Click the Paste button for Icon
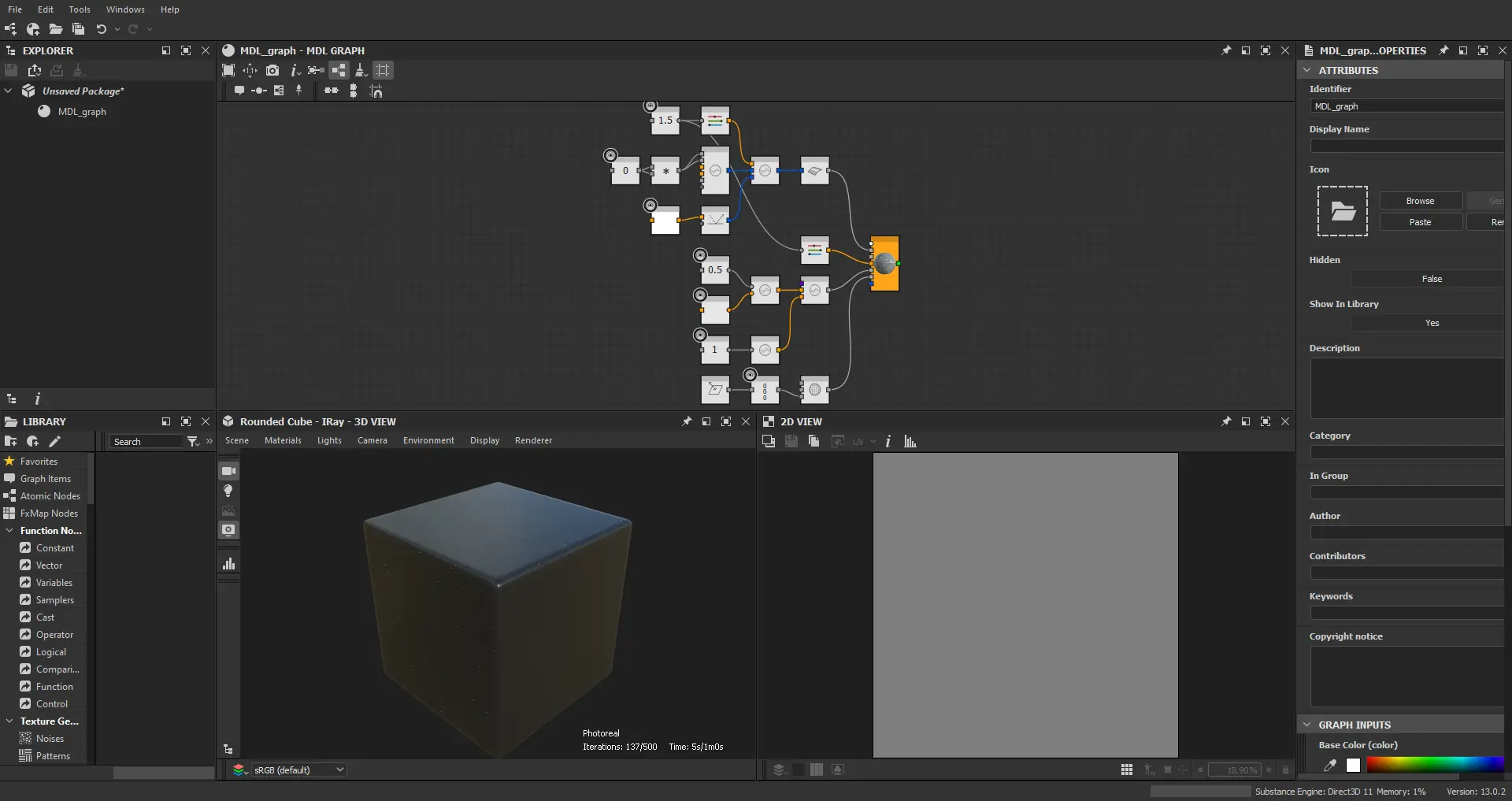This screenshot has width=1512, height=801. [1420, 222]
